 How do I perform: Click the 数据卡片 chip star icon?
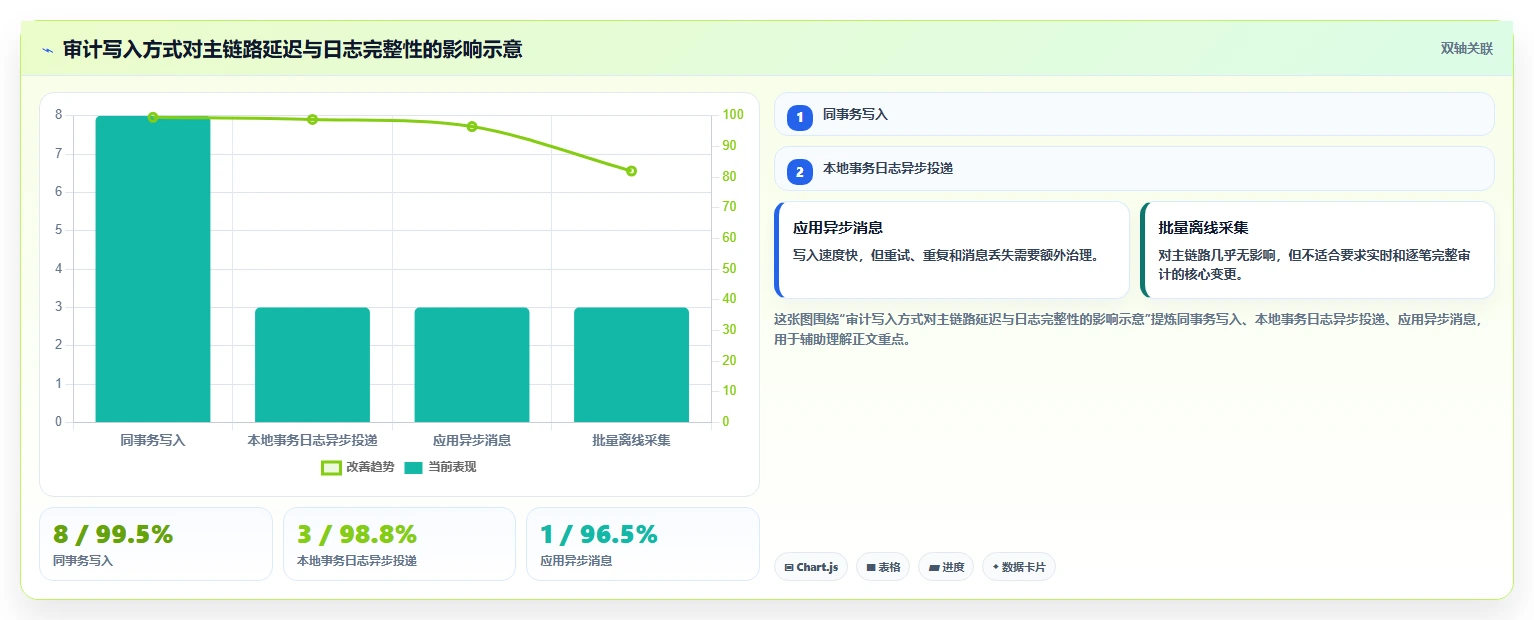[995, 568]
